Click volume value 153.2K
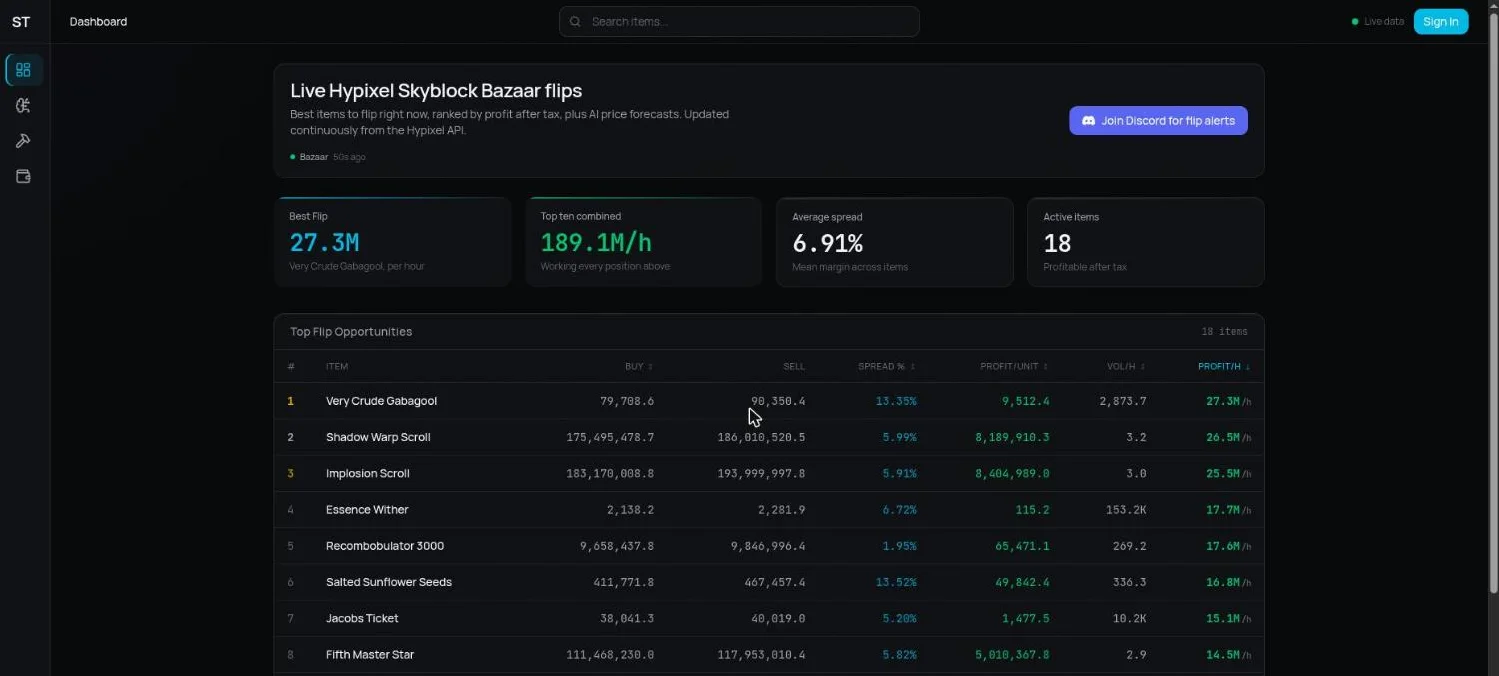This screenshot has width=1499, height=676. (1126, 510)
